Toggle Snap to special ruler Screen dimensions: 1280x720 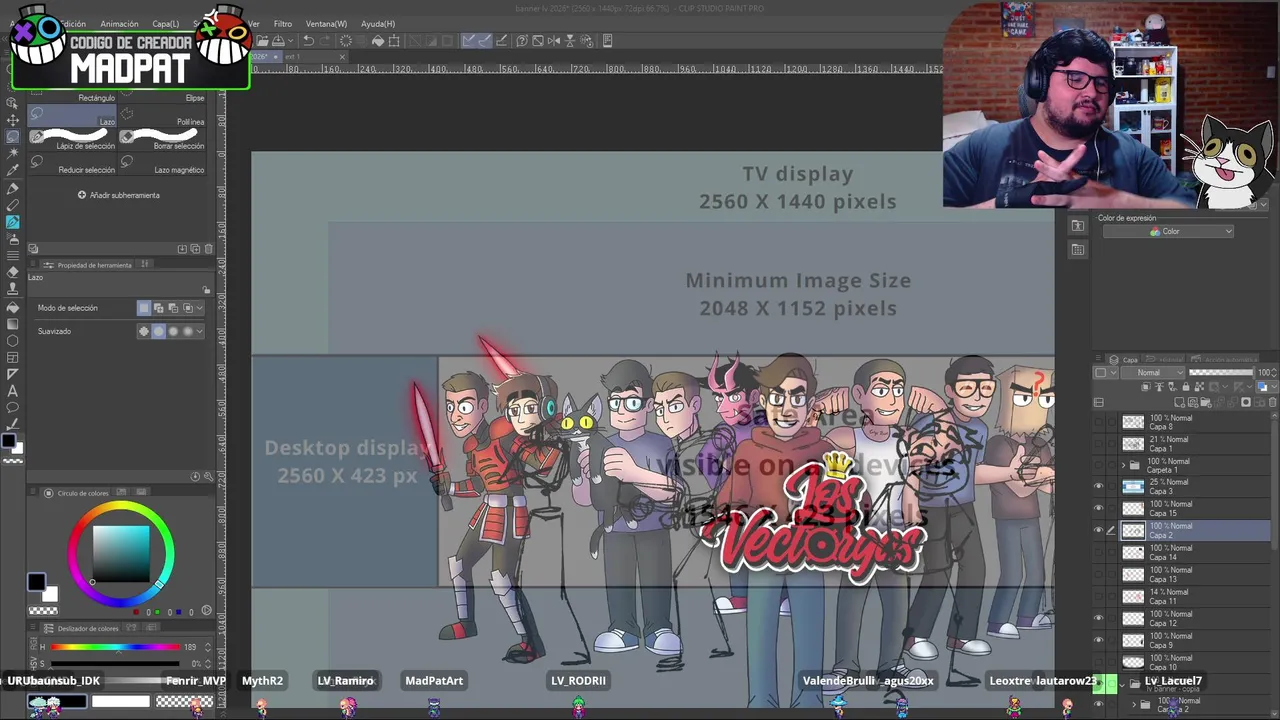[x=484, y=41]
